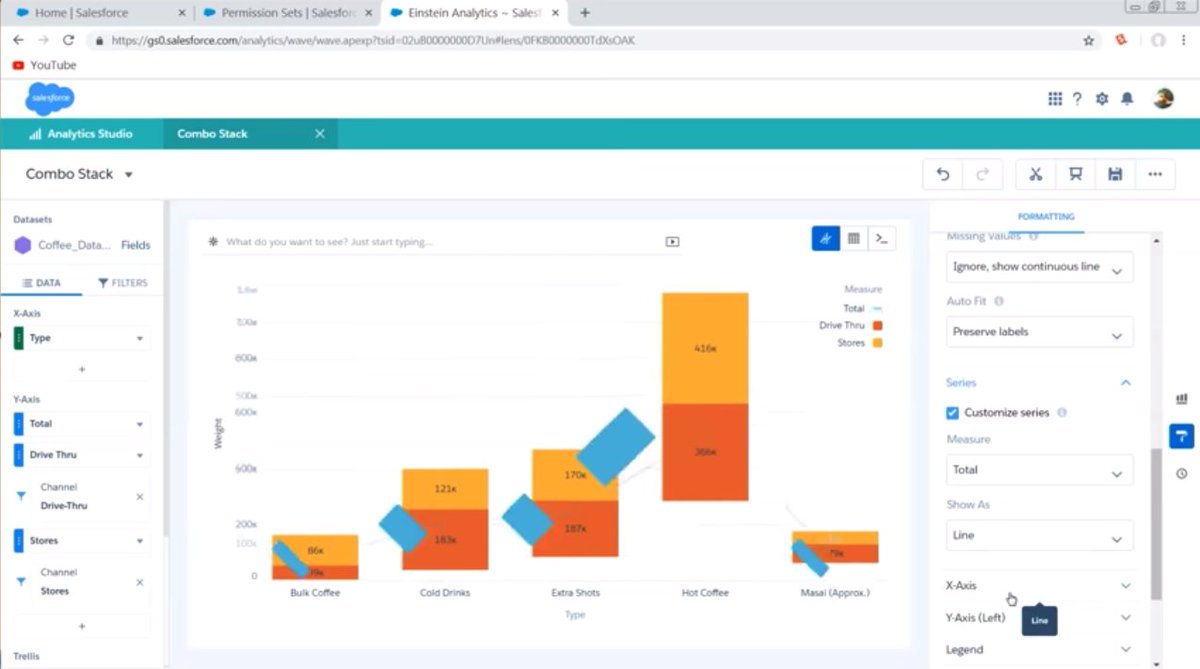Viewport: 1200px width, 669px height.
Task: Switch to Home Salesforce browser tab
Action: (x=95, y=13)
